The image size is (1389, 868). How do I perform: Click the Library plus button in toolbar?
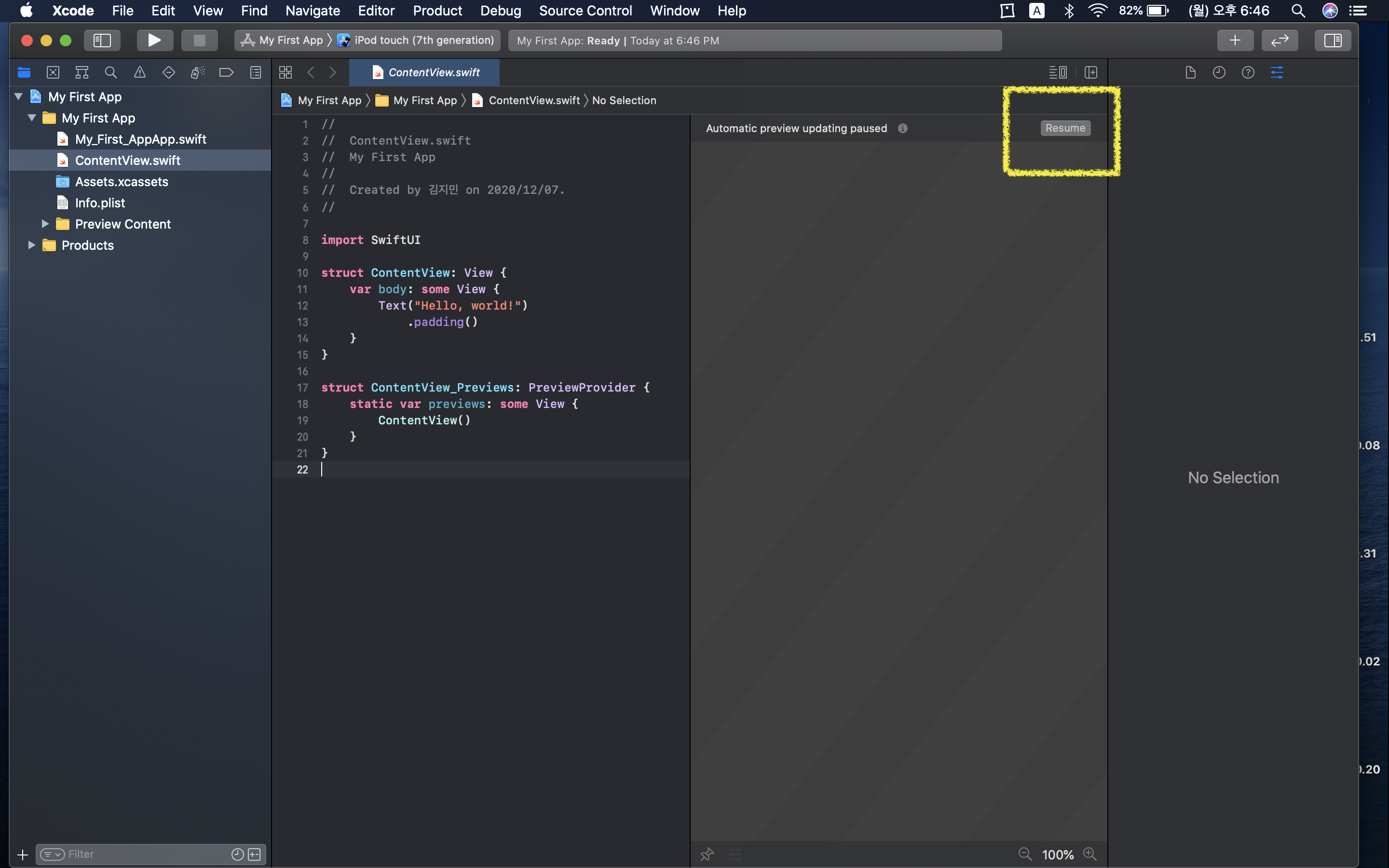pos(1235,40)
